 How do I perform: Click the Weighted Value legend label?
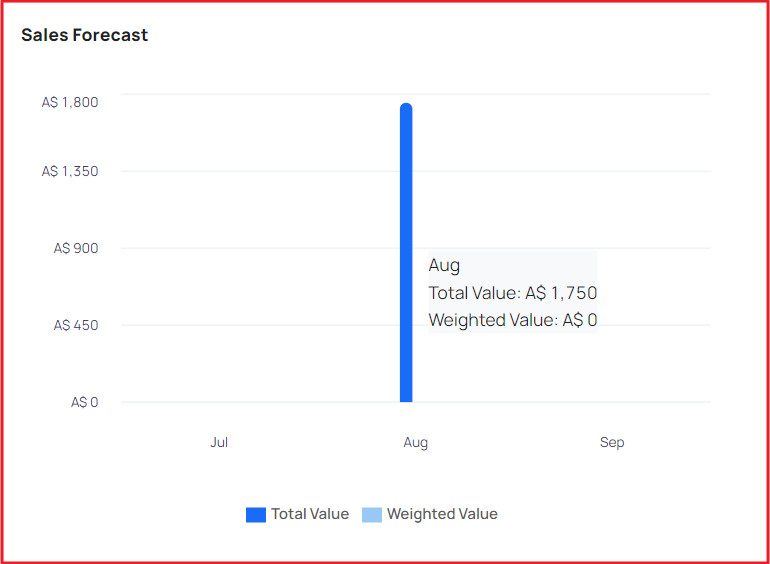coord(442,514)
